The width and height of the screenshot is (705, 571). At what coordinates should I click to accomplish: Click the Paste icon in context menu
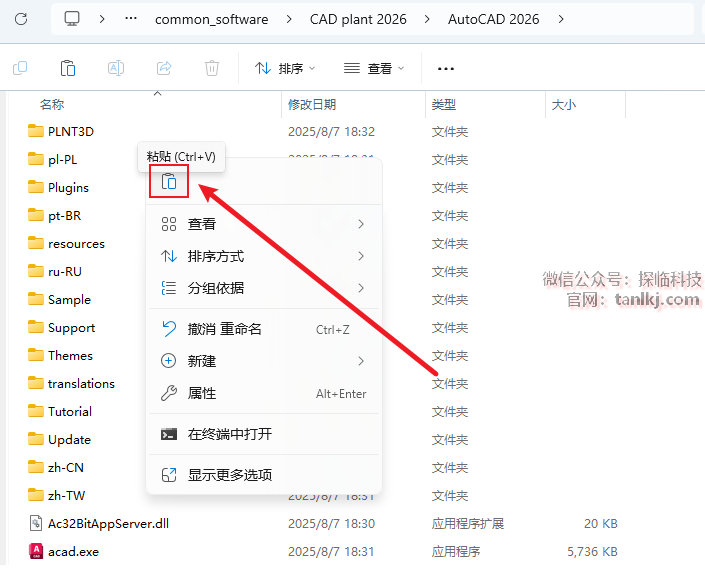(x=169, y=182)
